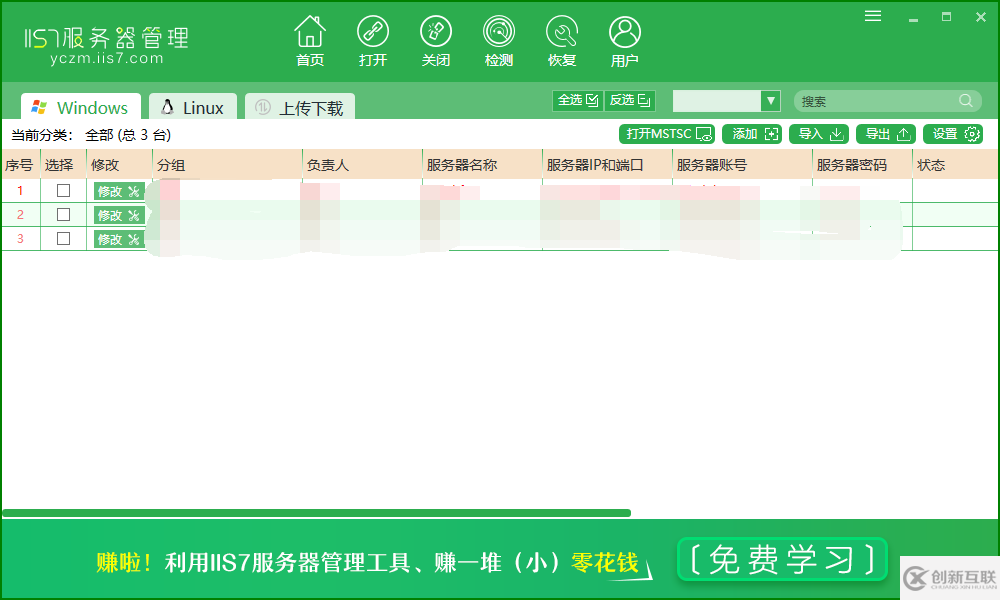Click the 设置 settings gear button
1000x600 pixels.
pos(953,133)
